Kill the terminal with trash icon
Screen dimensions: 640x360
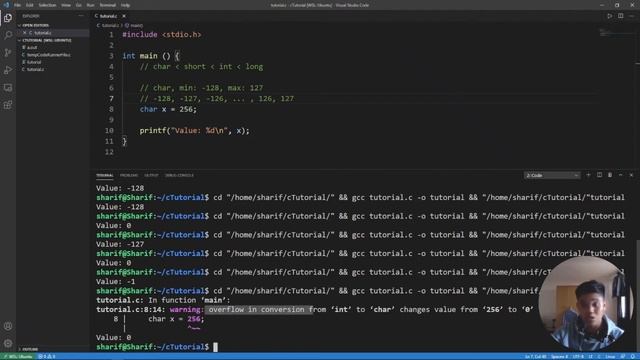610,175
